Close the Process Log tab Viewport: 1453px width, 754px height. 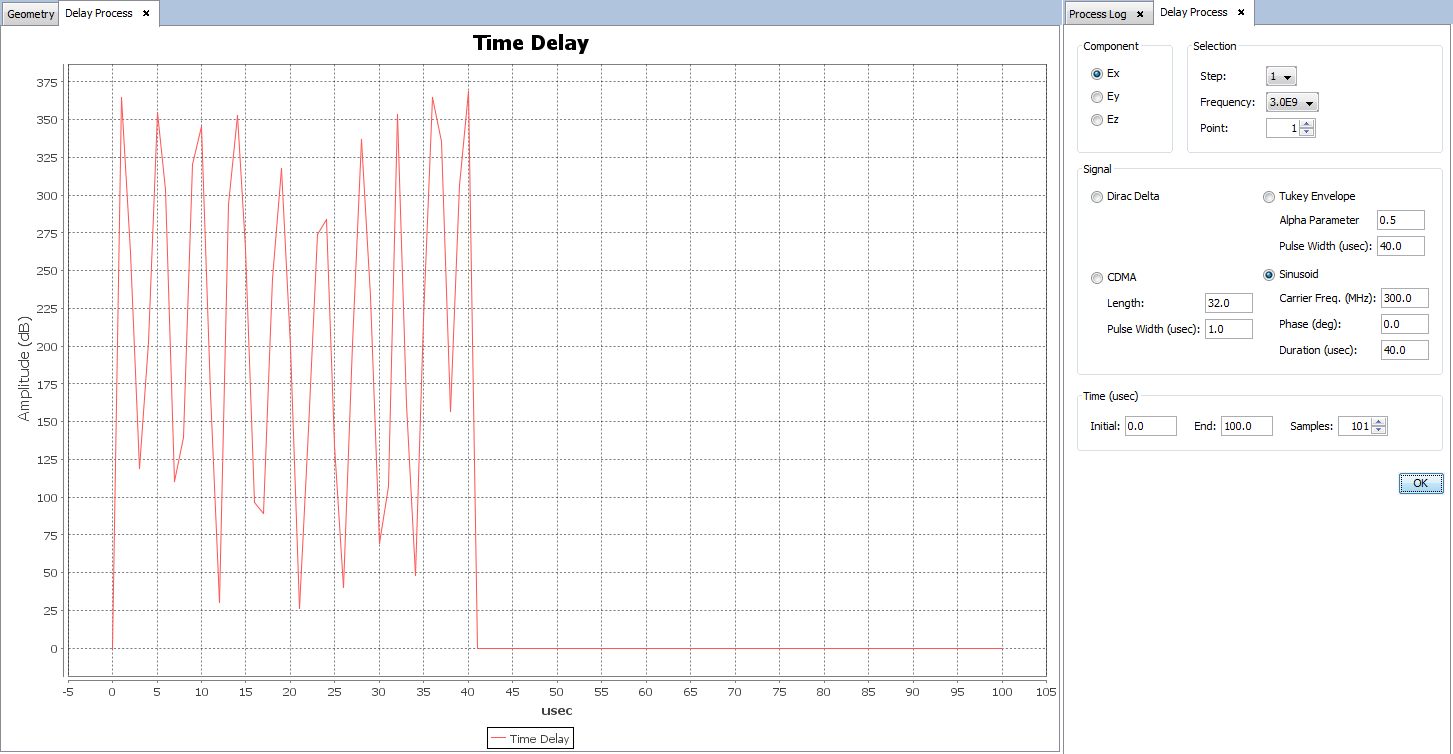(1140, 14)
